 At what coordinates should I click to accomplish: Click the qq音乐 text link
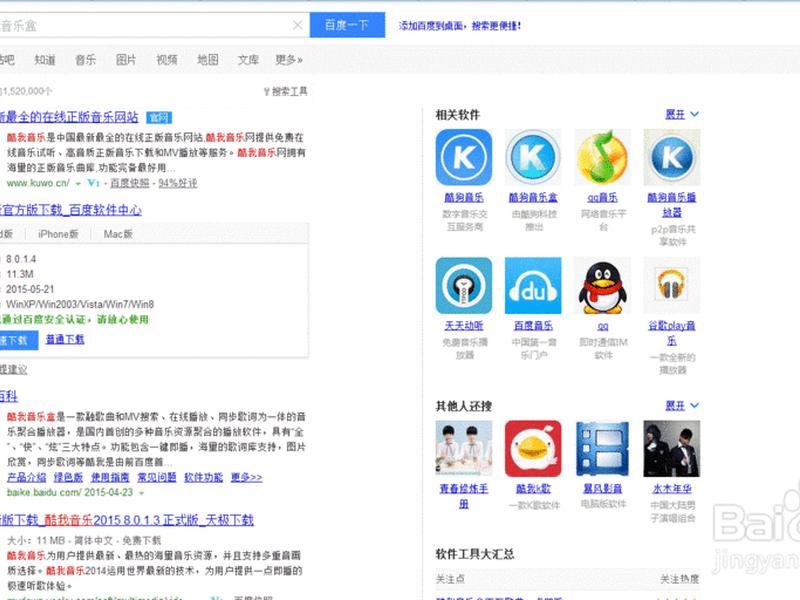coord(602,197)
